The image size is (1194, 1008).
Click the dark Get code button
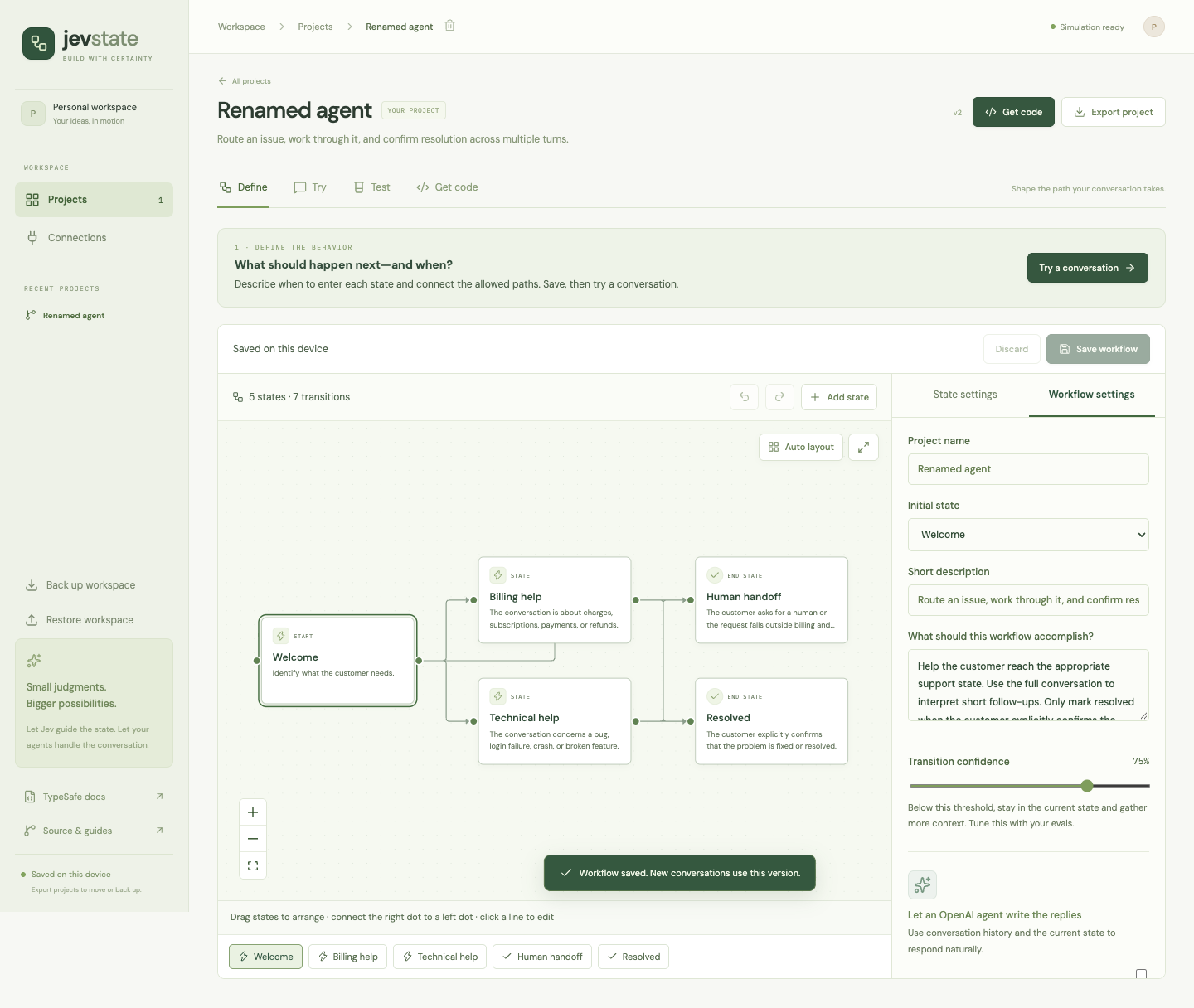click(x=1013, y=112)
